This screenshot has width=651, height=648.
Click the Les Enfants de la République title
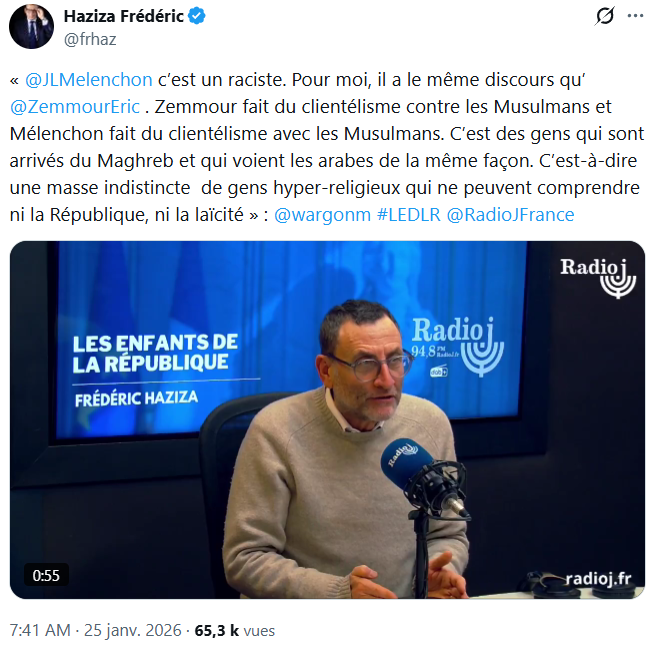coord(155,353)
